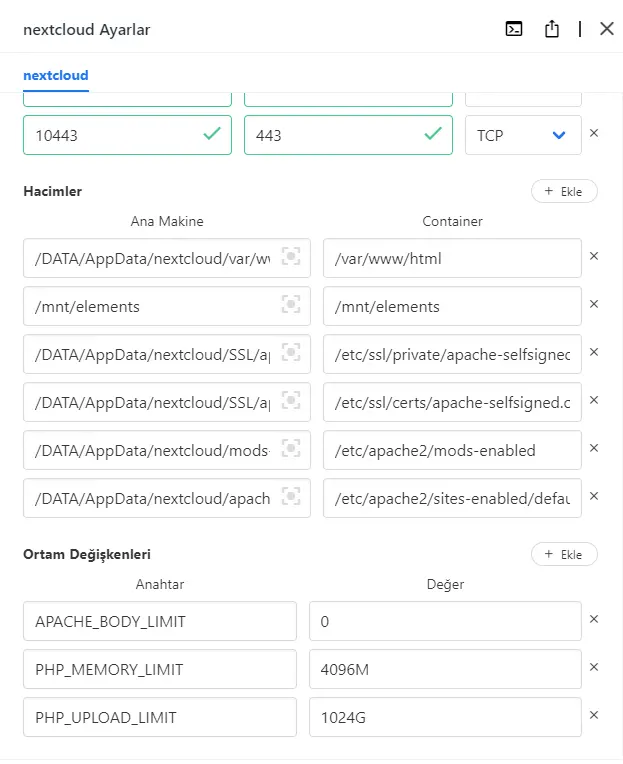Click the nextcloud Ayarlar title text

click(87, 30)
